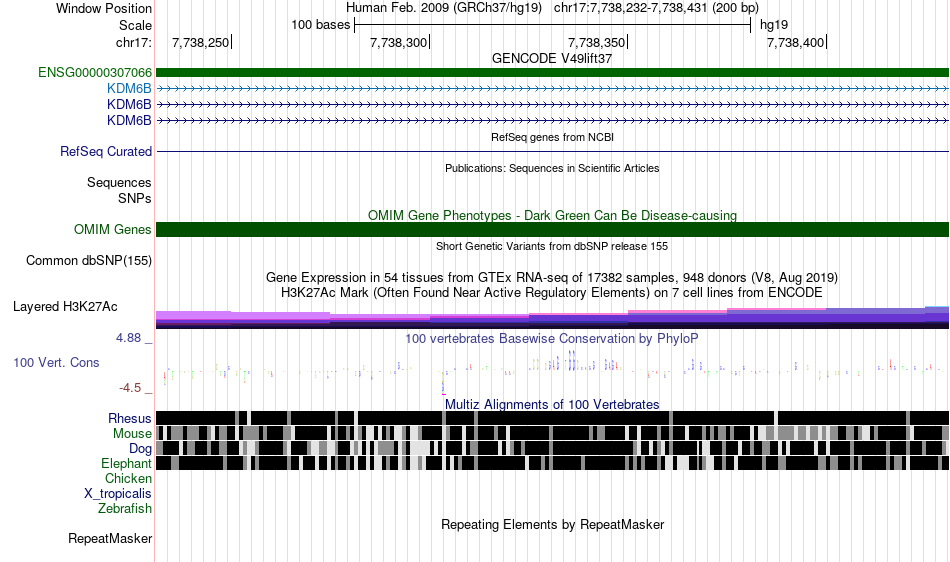
Task: Click the RefSeq Curated track label
Action: coord(105,151)
